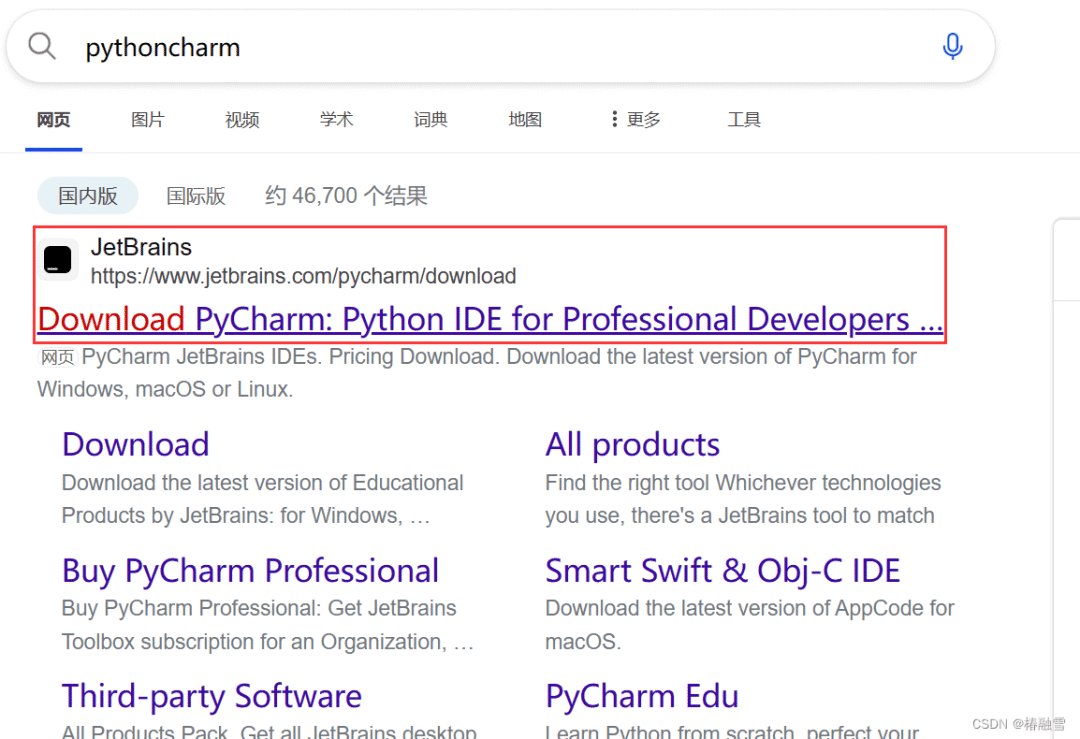Open the 词典 tab
The image size is (1080, 739).
tap(430, 119)
